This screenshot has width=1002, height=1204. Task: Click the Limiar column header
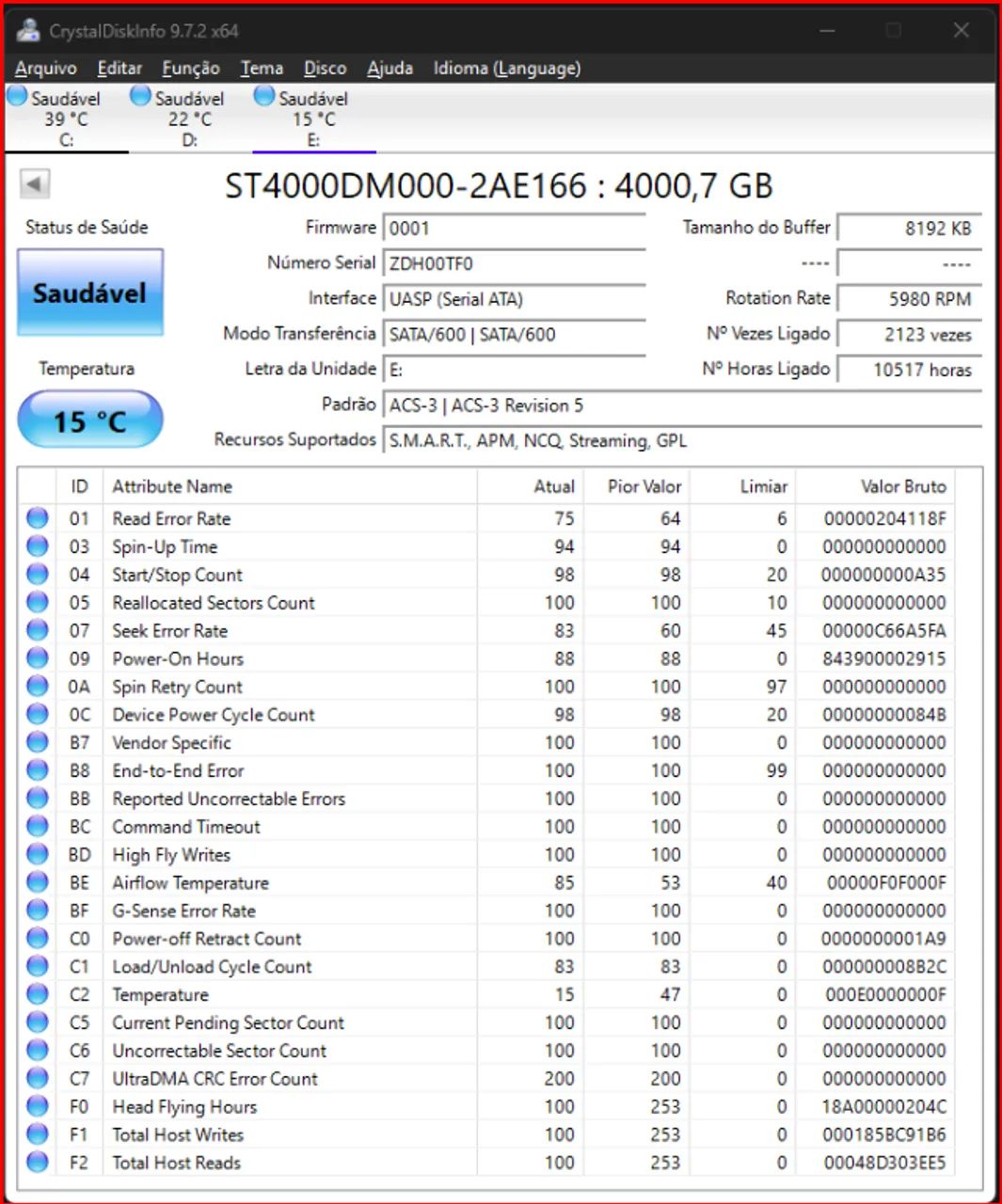742,486
